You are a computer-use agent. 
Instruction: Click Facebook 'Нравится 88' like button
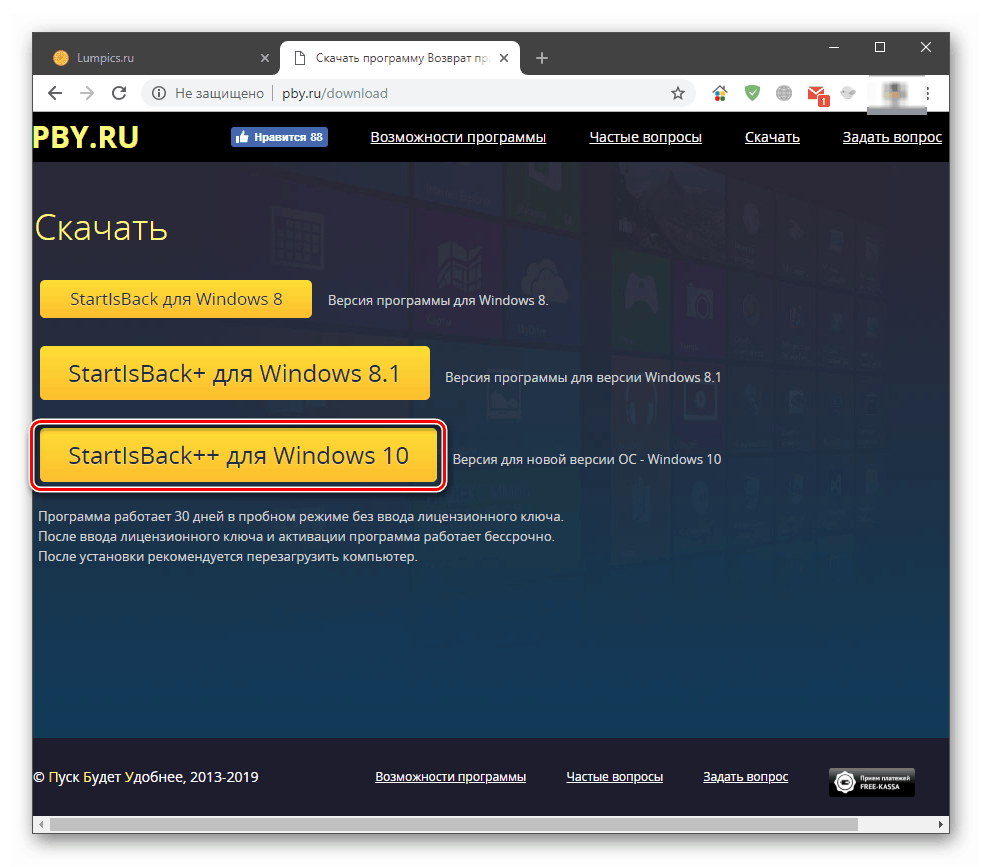point(279,137)
